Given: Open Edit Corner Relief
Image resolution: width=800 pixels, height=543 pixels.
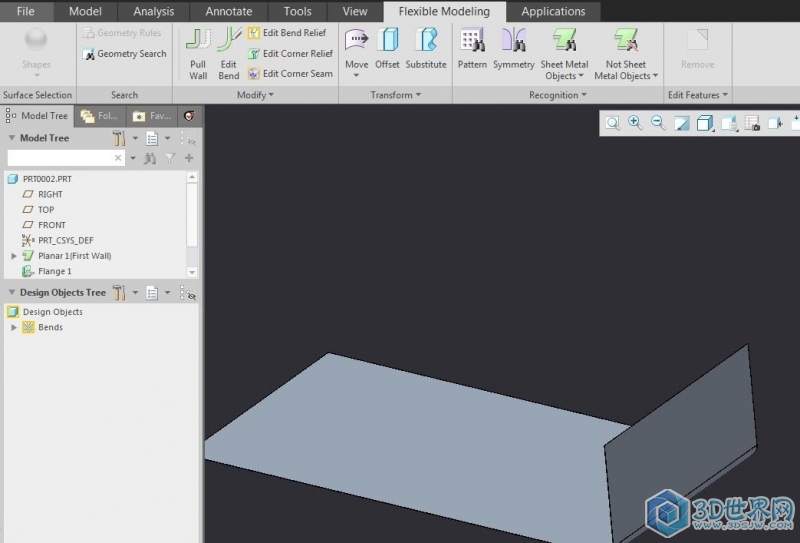Looking at the screenshot, I should click(x=290, y=53).
